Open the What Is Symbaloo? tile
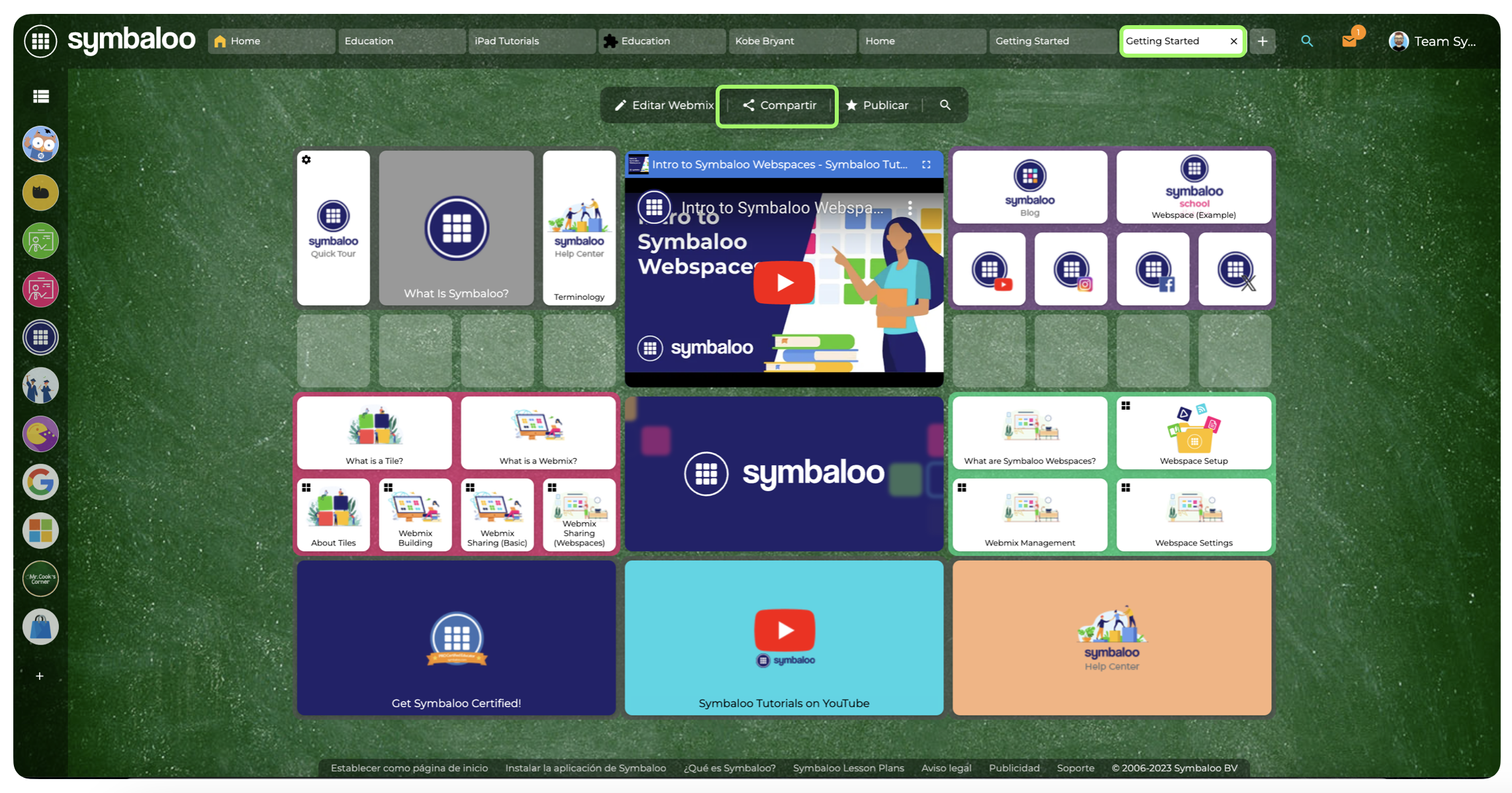This screenshot has width=1512, height=793. tap(456, 228)
